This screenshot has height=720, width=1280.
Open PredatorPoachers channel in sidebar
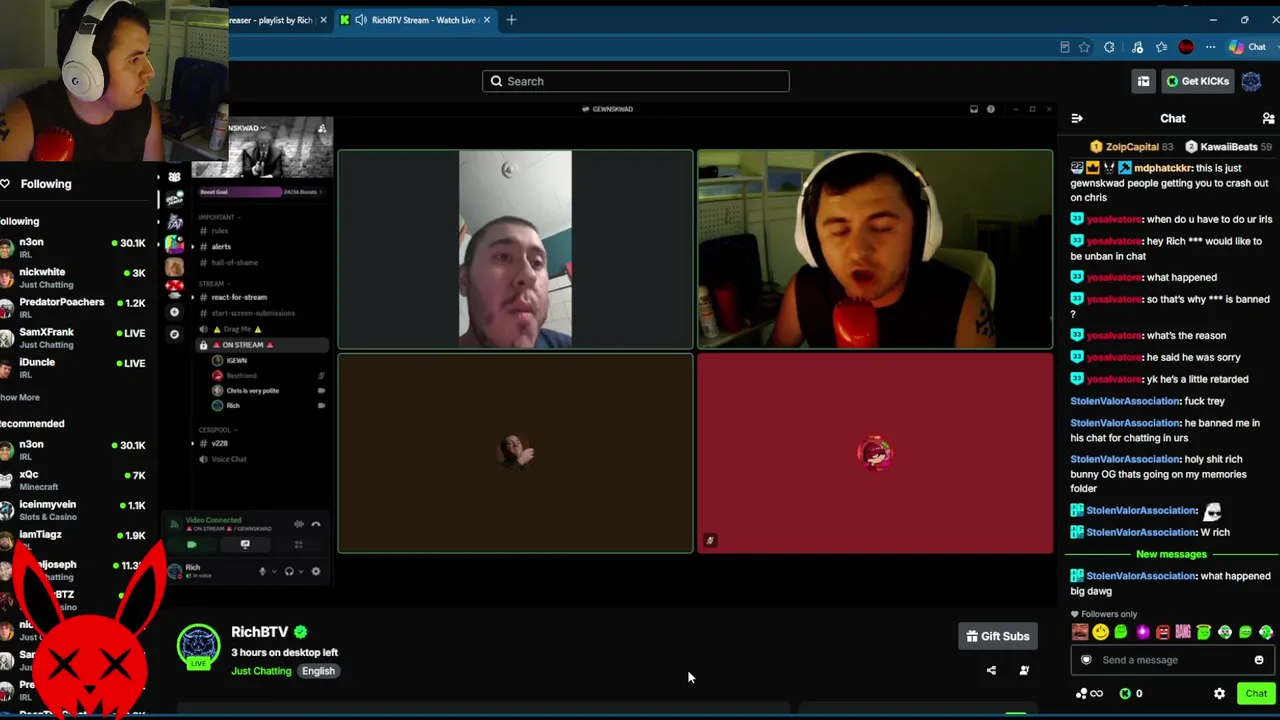pos(73,307)
